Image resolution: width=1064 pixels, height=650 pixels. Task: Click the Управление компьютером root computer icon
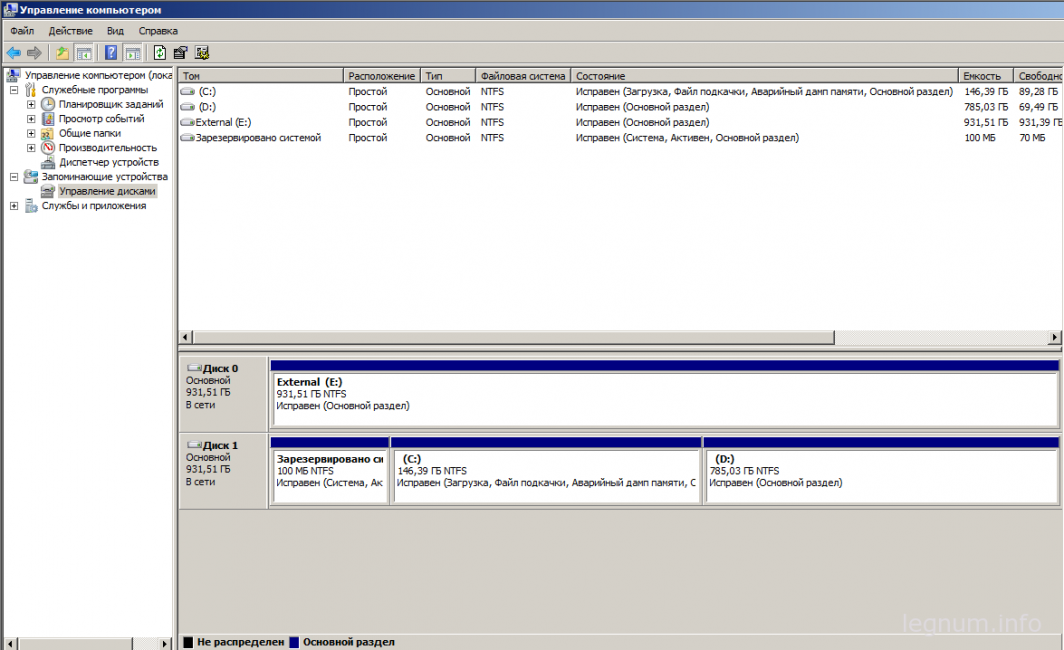point(13,75)
